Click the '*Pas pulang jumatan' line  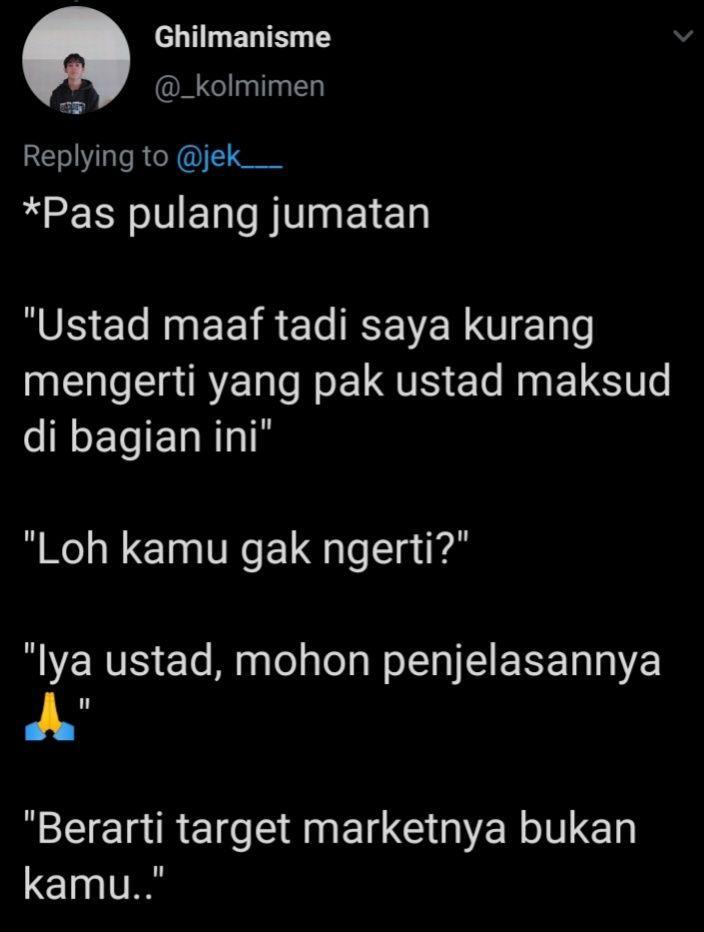(227, 215)
